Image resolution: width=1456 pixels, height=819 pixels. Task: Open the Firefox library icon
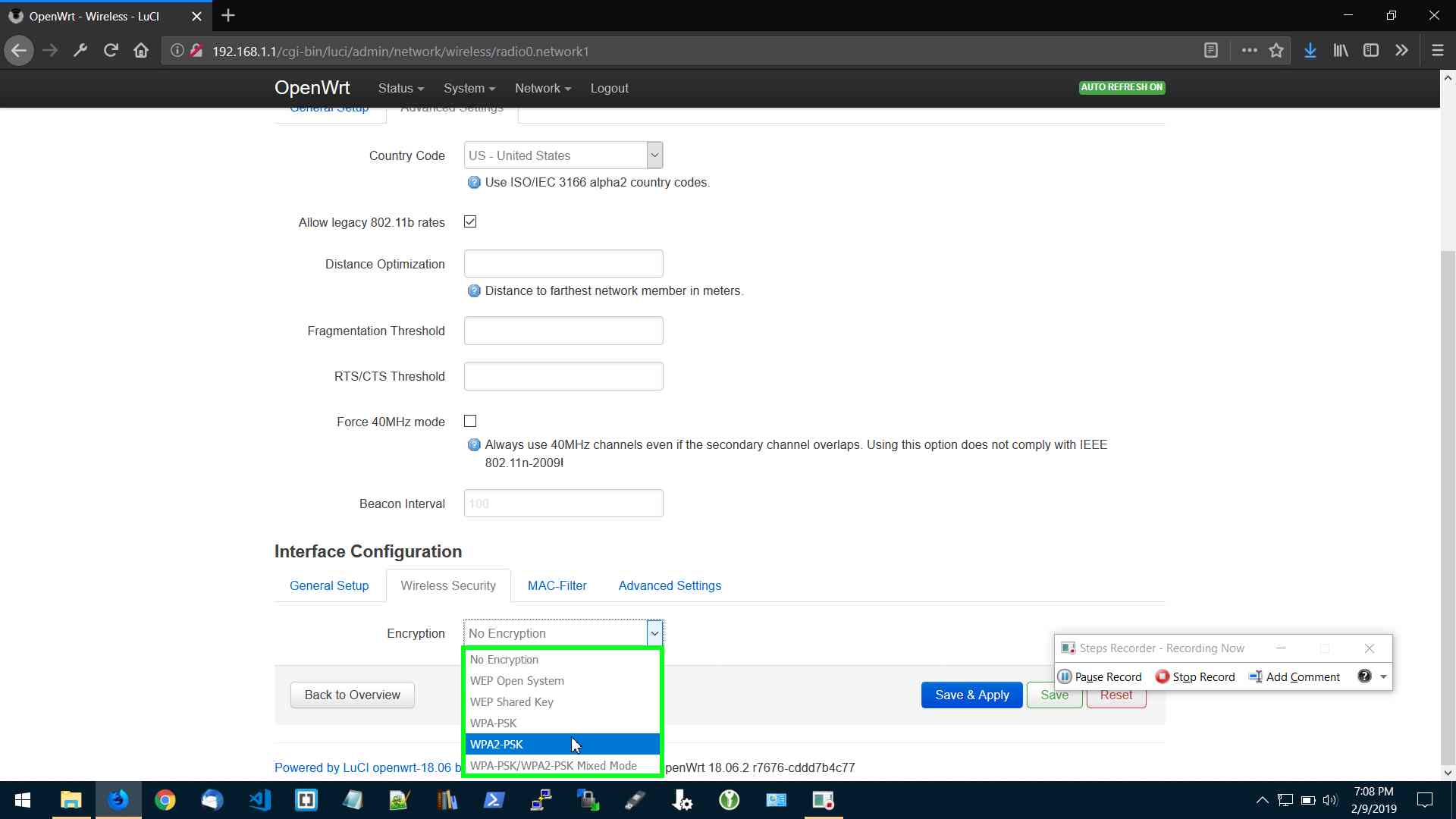[1340, 51]
